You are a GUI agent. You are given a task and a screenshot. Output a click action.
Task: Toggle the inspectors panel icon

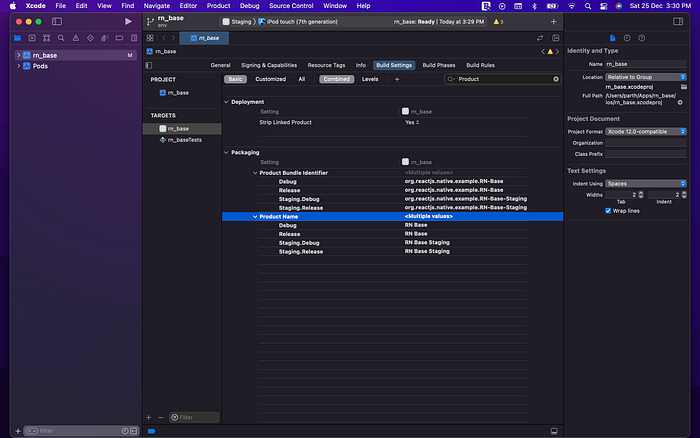[678, 21]
